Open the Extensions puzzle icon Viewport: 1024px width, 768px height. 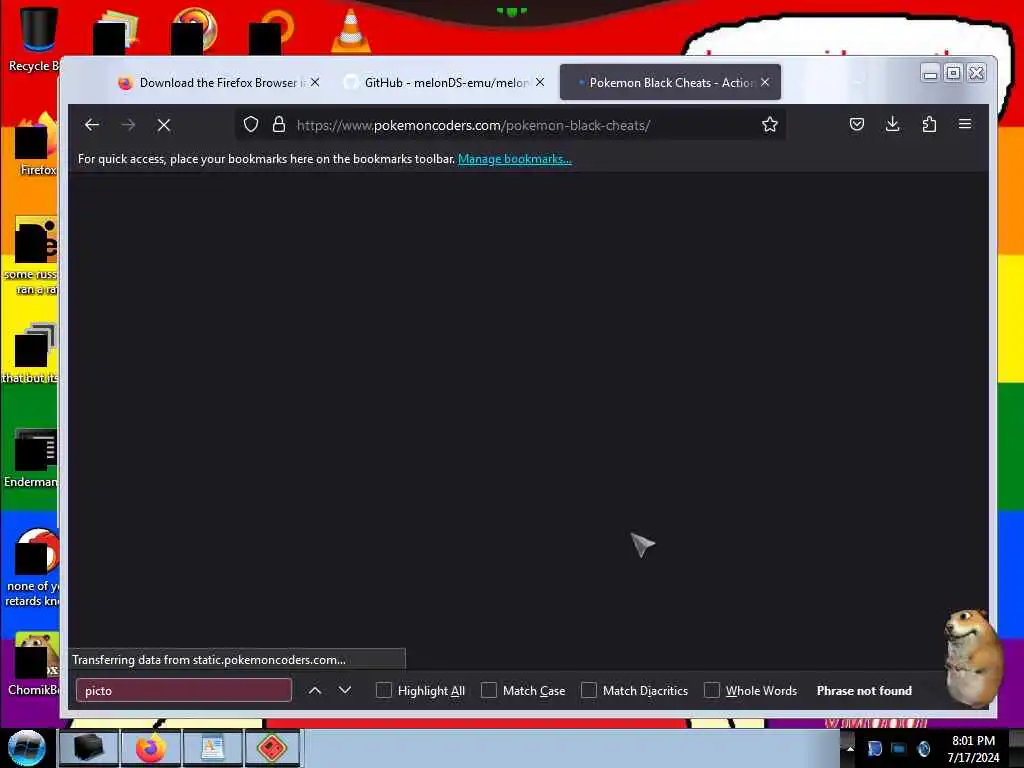point(929,124)
